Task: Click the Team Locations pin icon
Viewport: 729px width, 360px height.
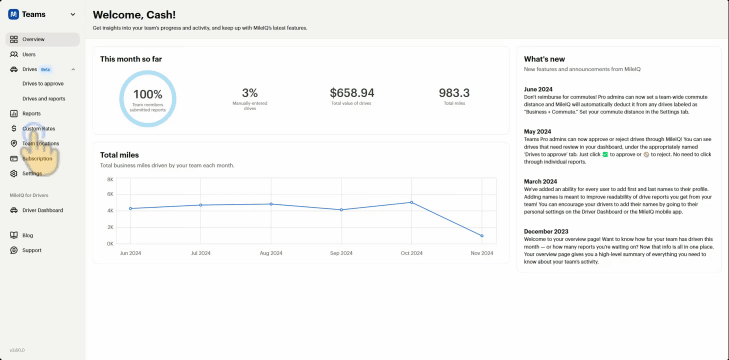Action: click(14, 143)
